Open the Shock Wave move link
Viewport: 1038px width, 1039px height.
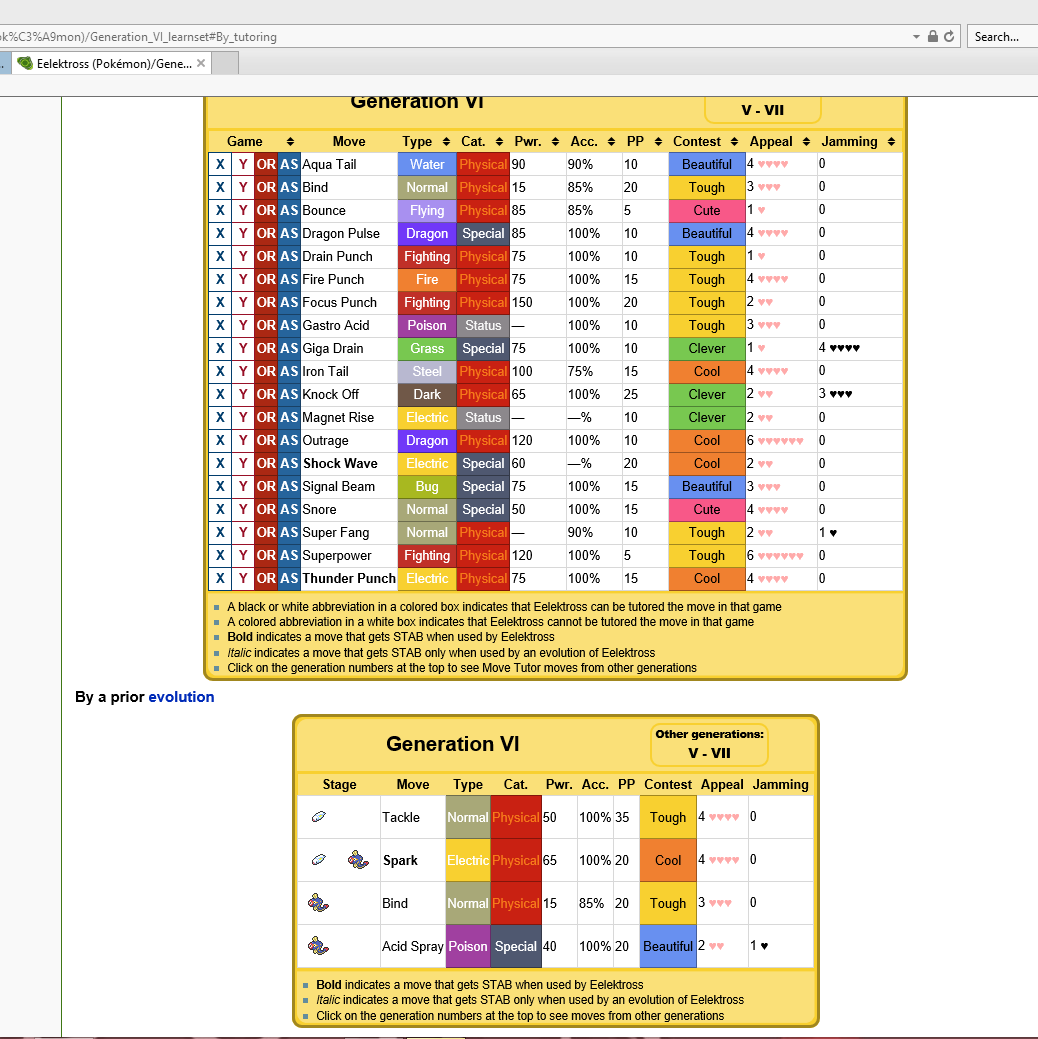coord(340,463)
